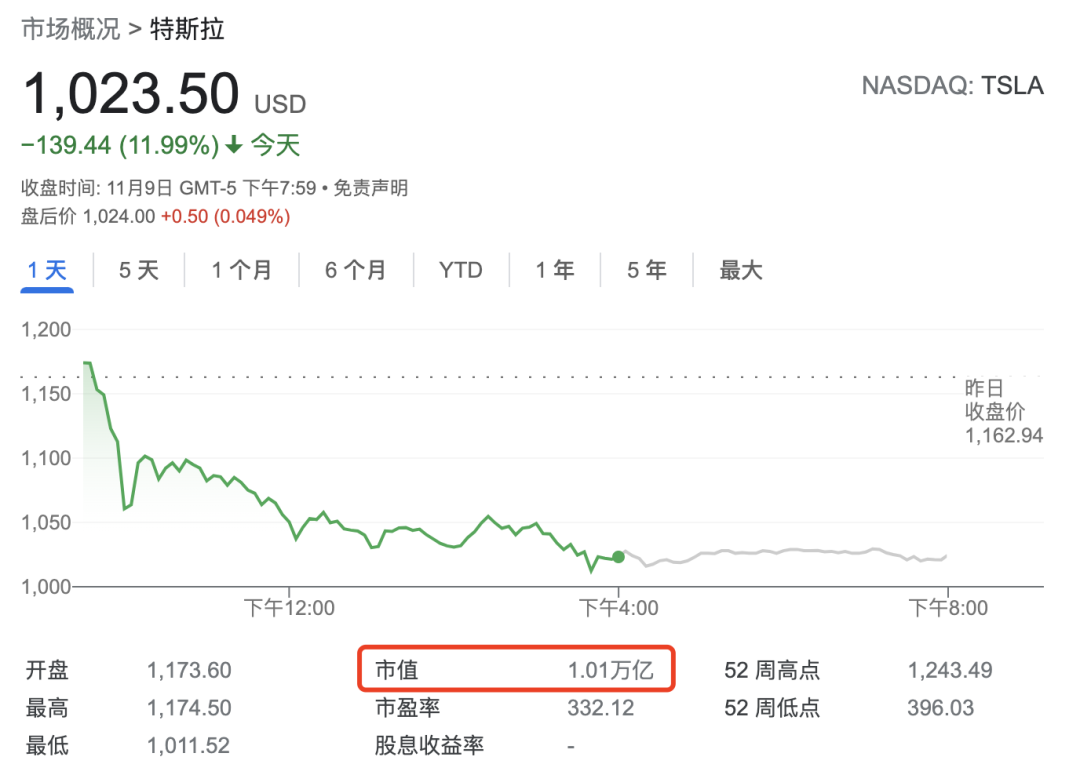Image resolution: width=1080 pixels, height=775 pixels.
Task: Select the 1 天 time range tab
Action: tap(47, 270)
